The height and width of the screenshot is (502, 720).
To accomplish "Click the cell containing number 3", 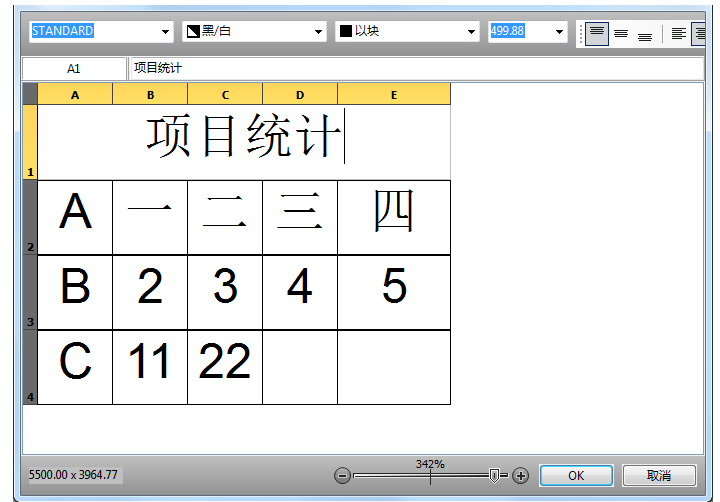I will tap(225, 292).
